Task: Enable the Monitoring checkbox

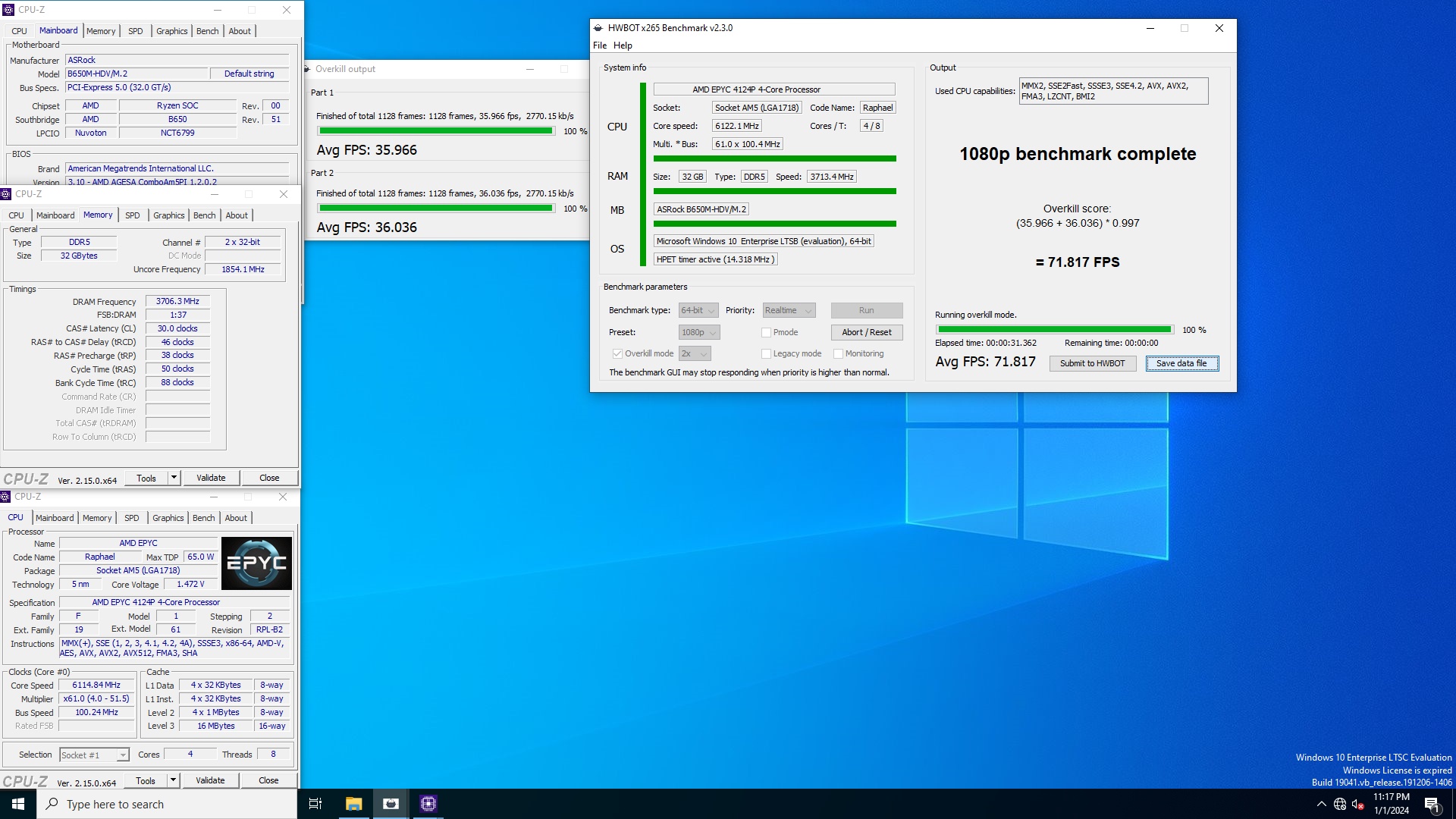Action: coord(838,353)
